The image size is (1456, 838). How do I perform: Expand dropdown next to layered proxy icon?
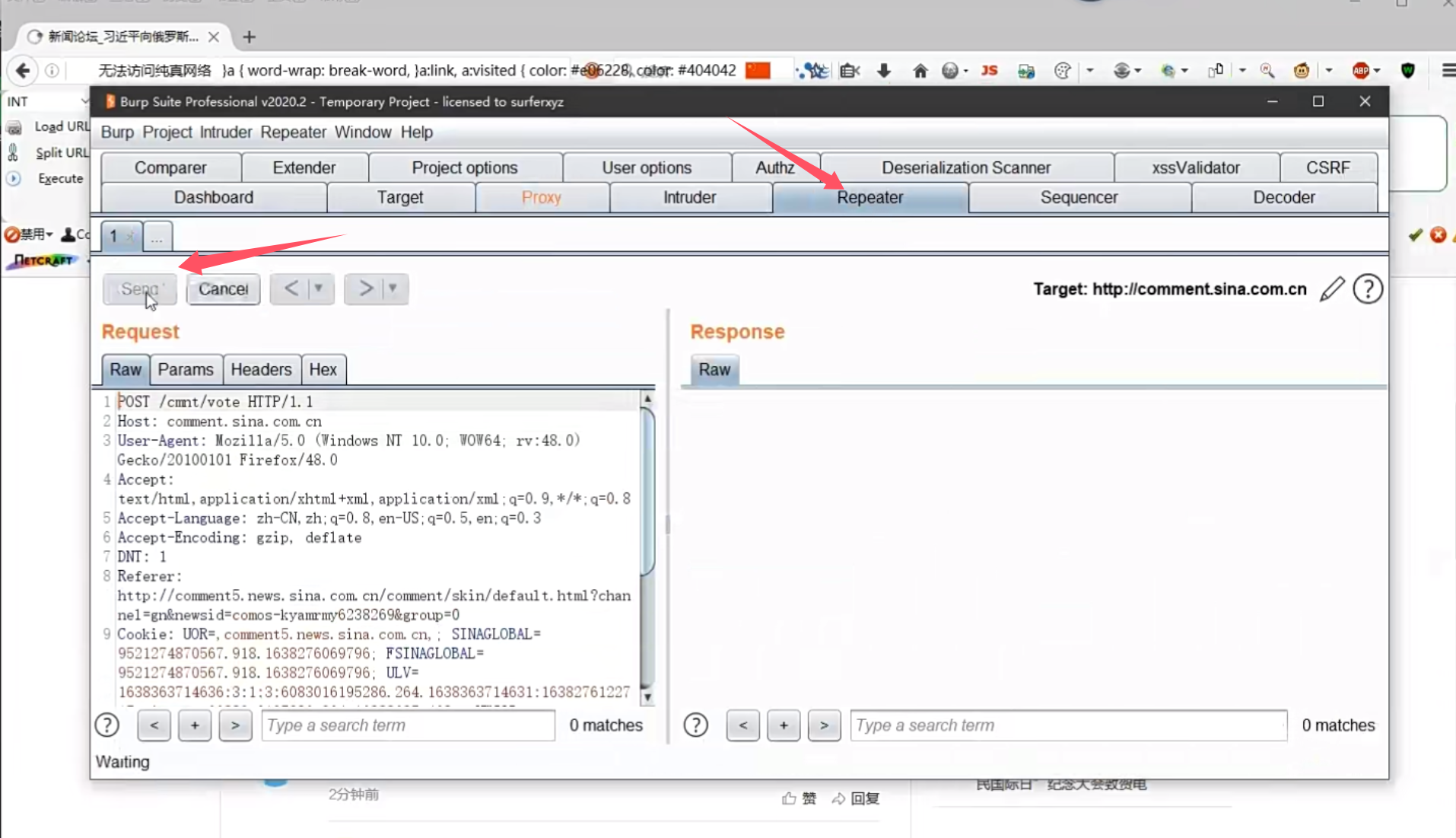pos(1138,71)
